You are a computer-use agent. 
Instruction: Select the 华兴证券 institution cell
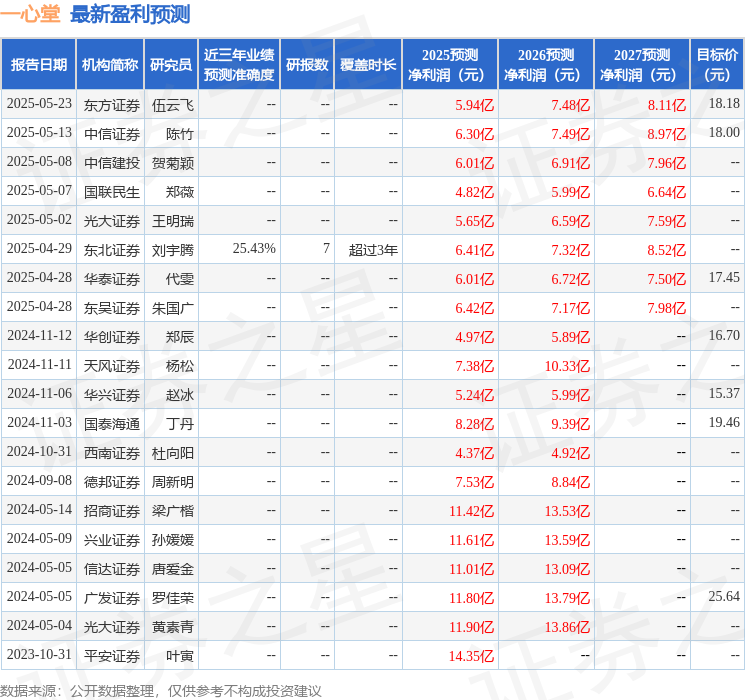tap(112, 395)
